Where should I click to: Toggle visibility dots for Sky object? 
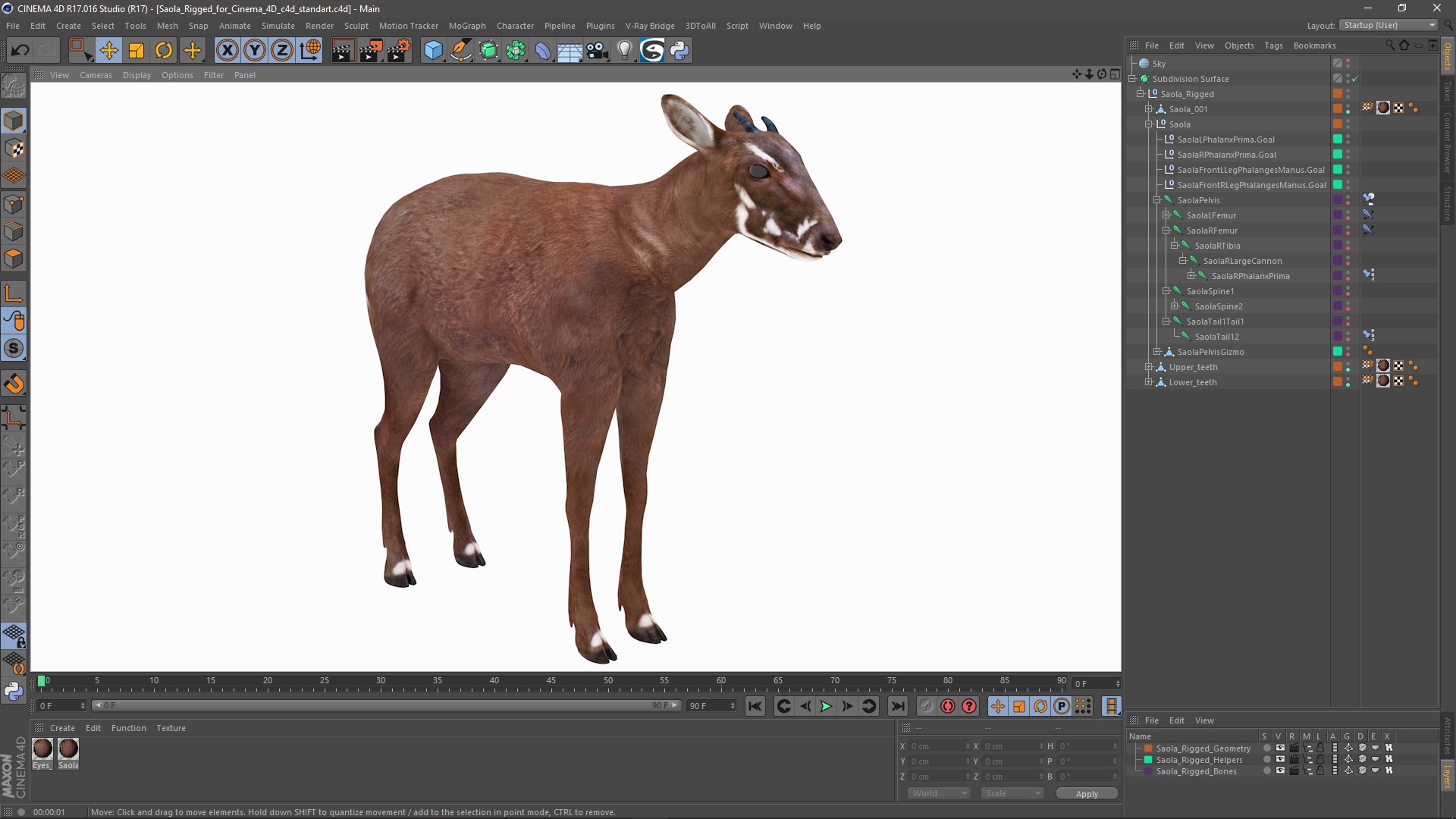pos(1348,64)
